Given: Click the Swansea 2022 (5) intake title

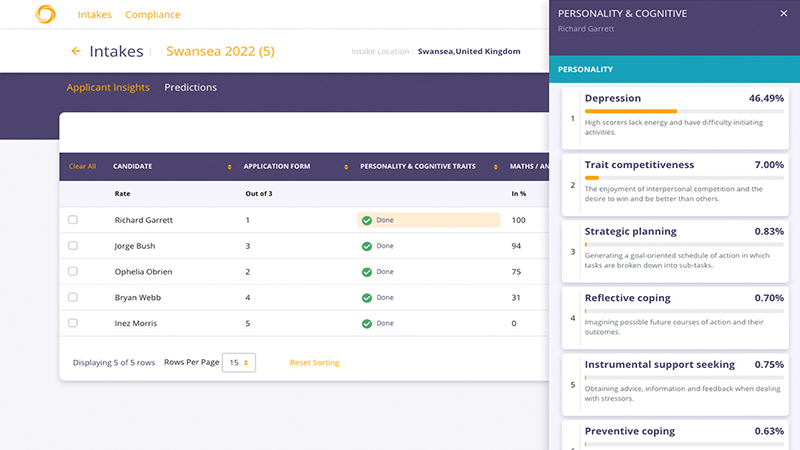Looking at the screenshot, I should coord(220,51).
